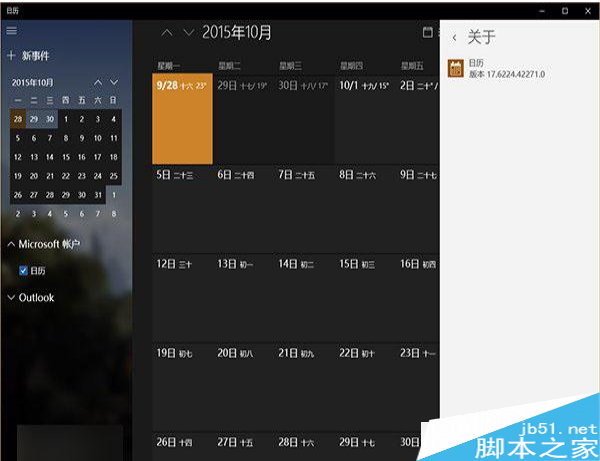This screenshot has height=461, width=600.
Task: Open the 29日 day cell in last week
Action: click(x=365, y=446)
